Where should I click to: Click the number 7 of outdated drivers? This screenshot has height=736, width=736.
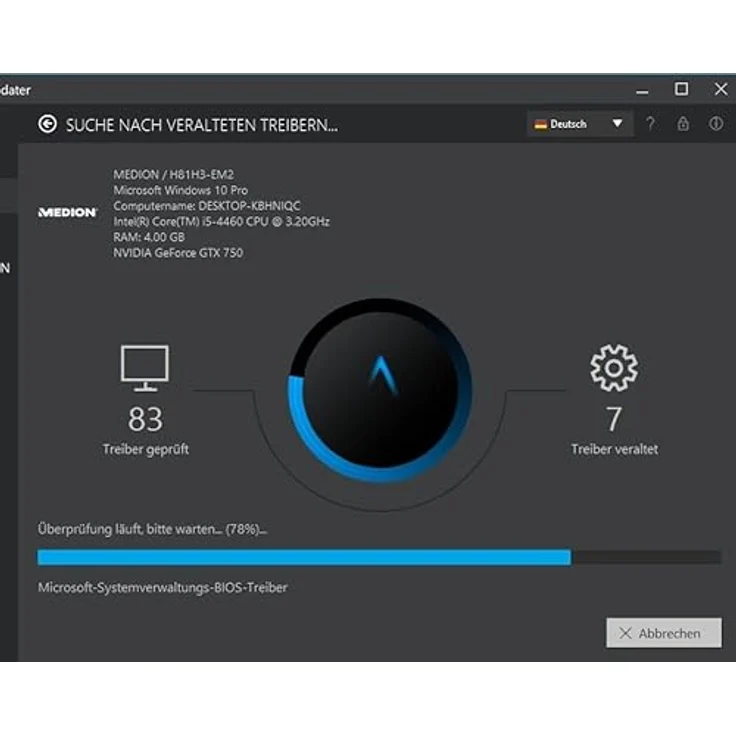613,419
